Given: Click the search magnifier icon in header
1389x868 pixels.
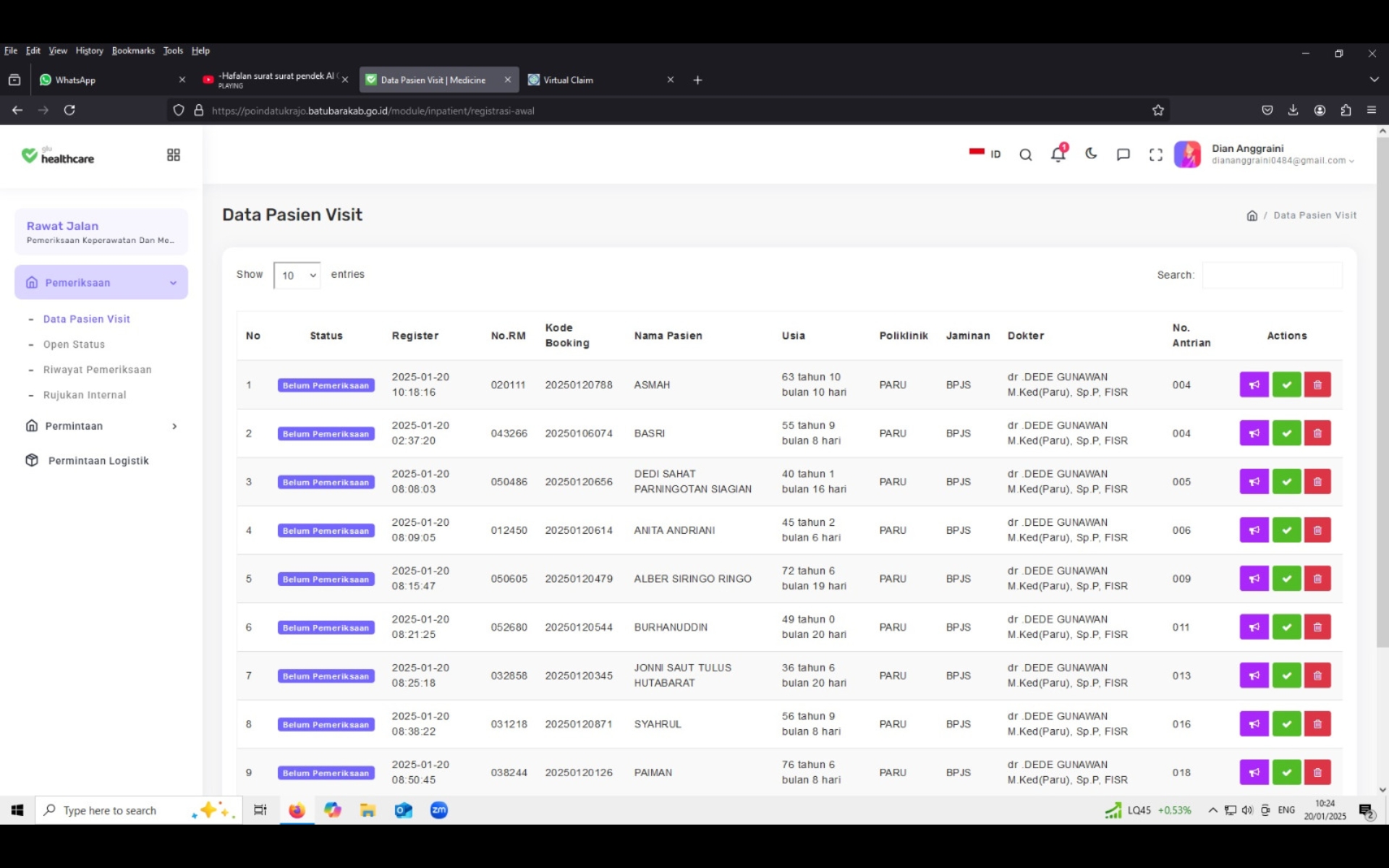Looking at the screenshot, I should tap(1025, 155).
